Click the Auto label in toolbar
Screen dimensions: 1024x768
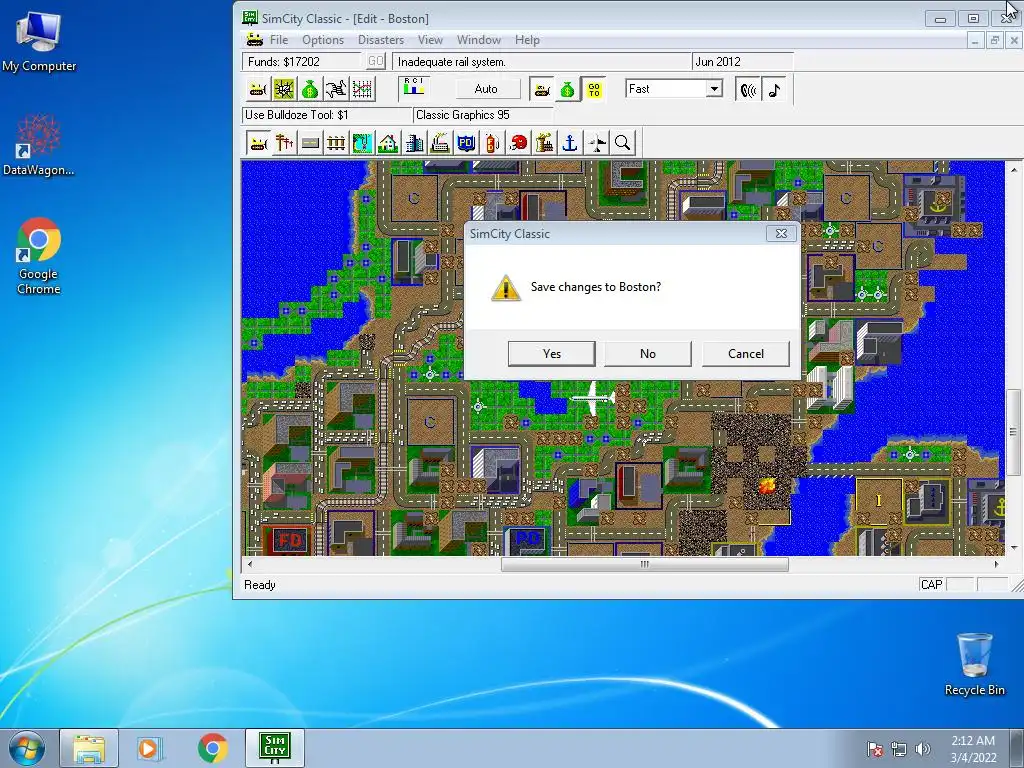486,89
